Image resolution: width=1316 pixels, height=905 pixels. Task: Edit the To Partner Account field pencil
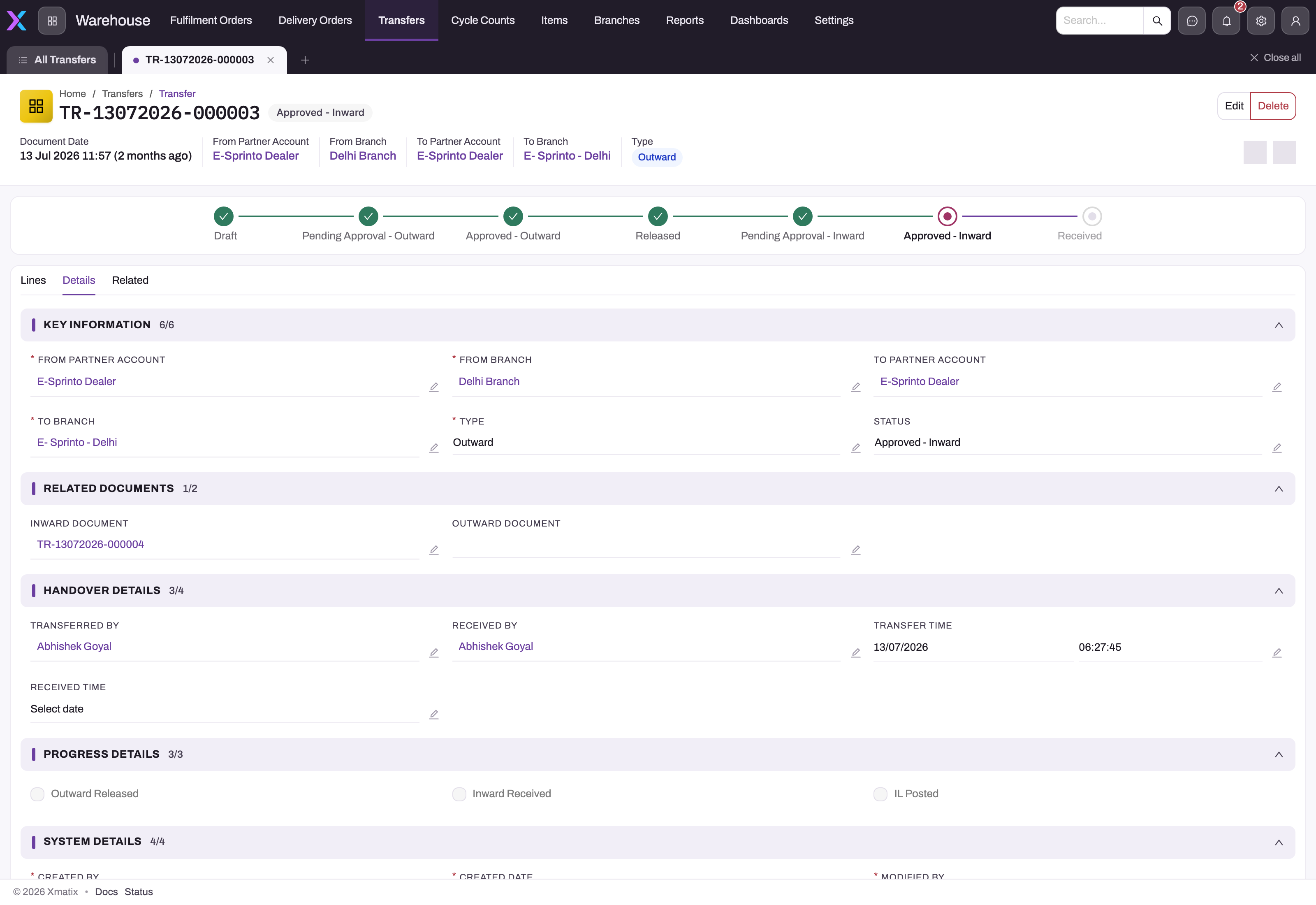tap(1277, 387)
